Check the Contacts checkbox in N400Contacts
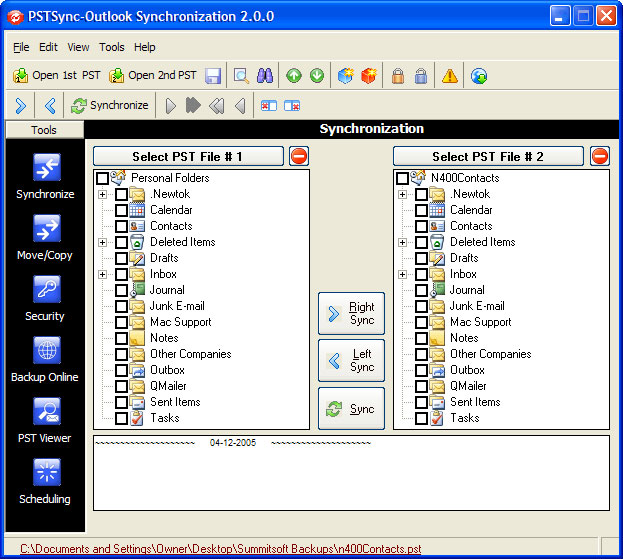 point(421,226)
